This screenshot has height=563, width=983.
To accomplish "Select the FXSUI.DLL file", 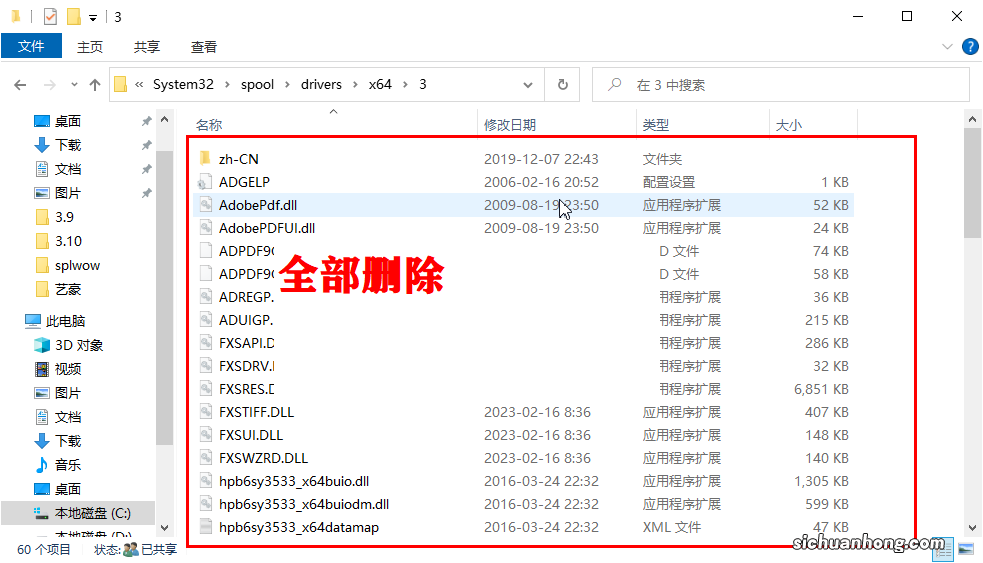I will [x=523, y=435].
